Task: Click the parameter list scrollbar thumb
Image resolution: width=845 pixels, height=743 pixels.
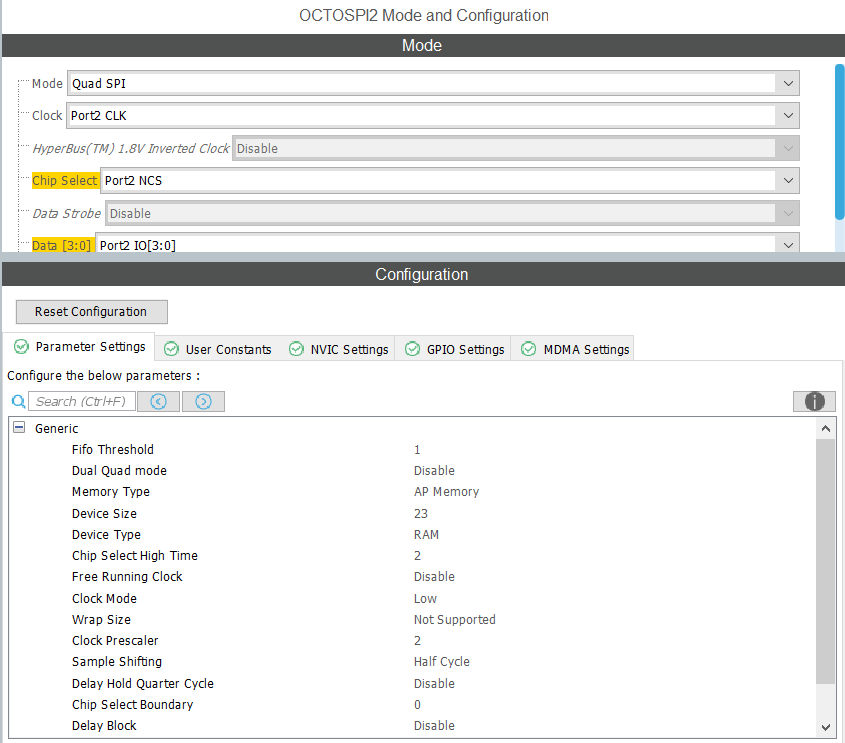Action: point(825,561)
